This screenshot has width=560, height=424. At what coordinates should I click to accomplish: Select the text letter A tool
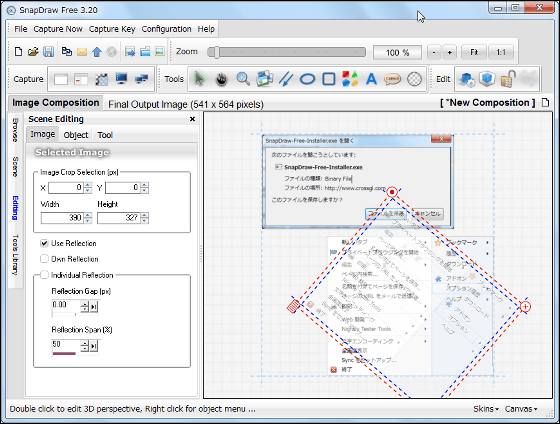point(371,79)
